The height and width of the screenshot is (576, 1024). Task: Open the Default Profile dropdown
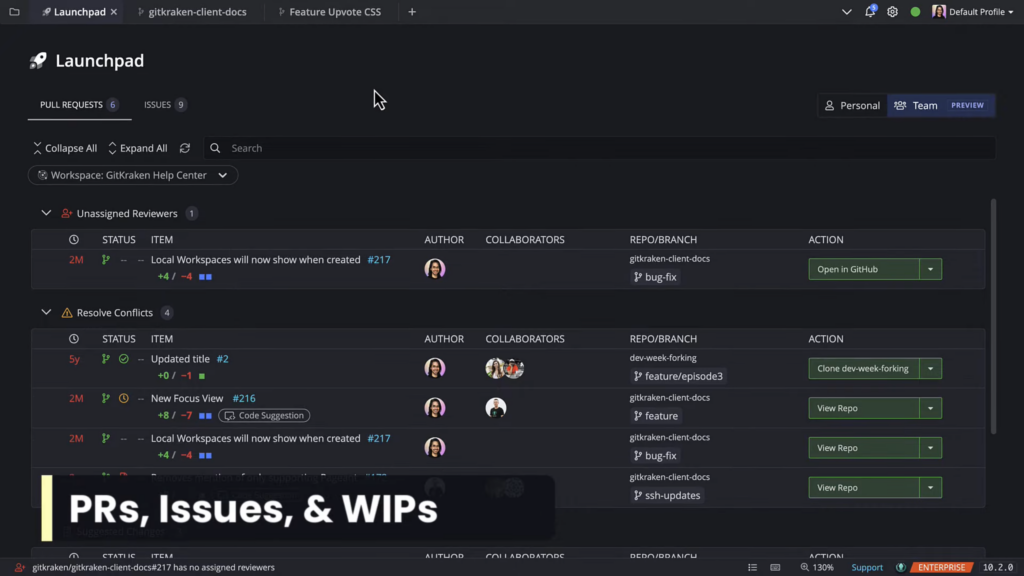pos(973,12)
